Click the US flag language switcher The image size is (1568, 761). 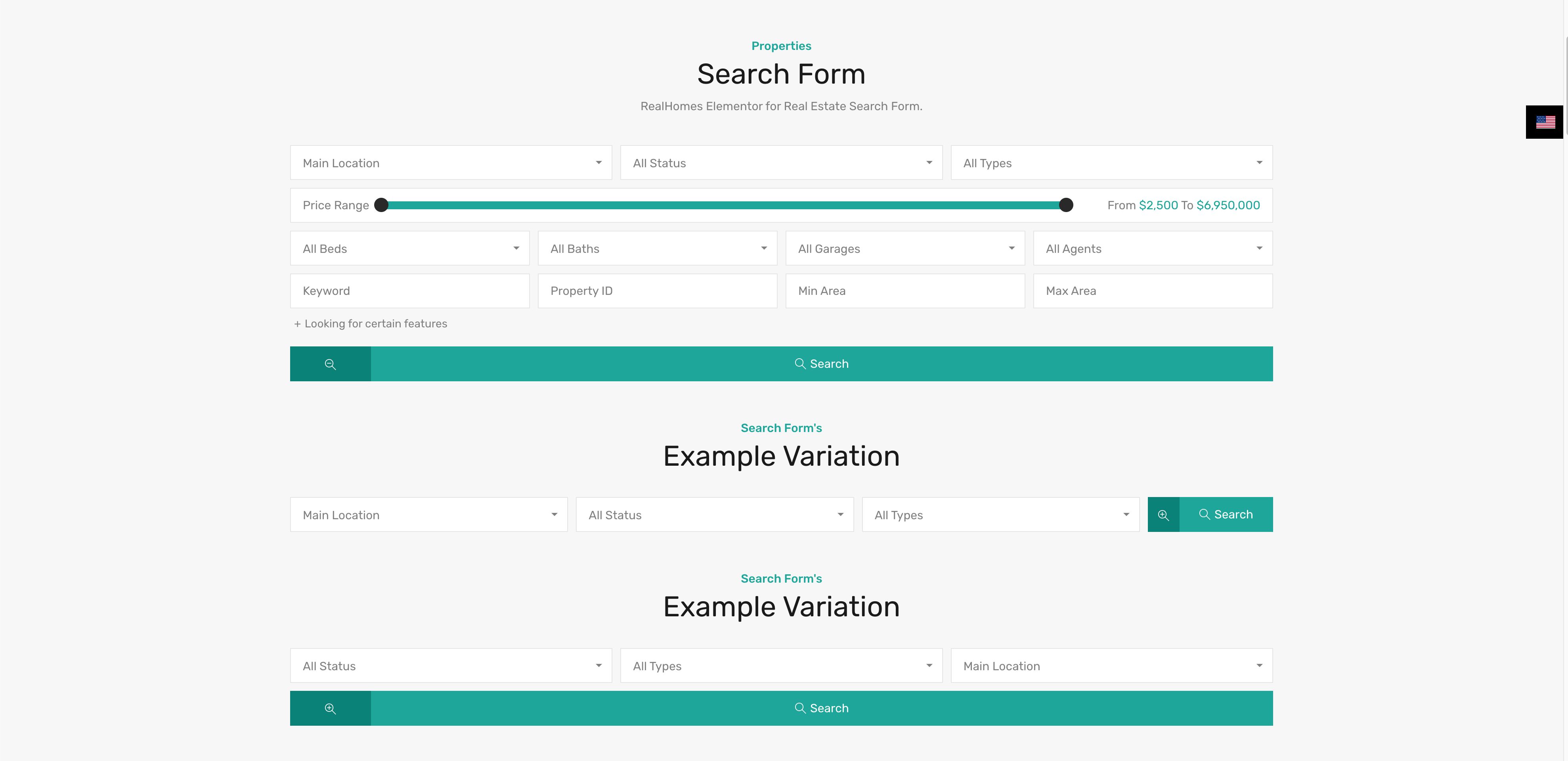[x=1545, y=122]
